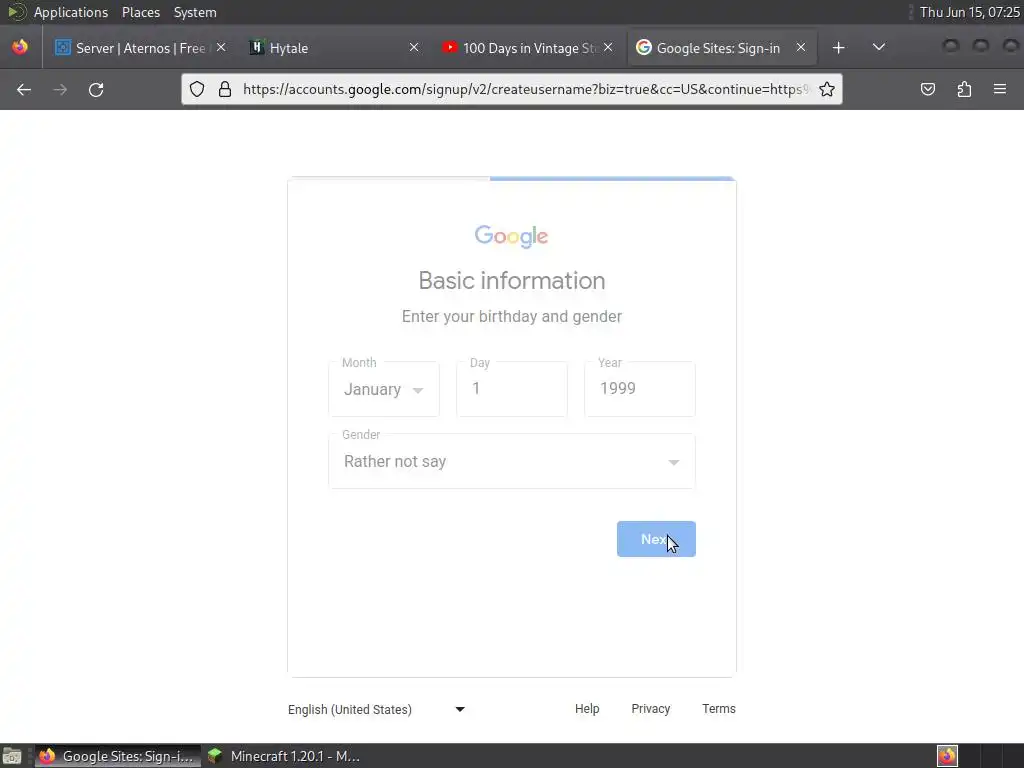This screenshot has width=1024, height=768.
Task: Open the Gender dropdown
Action: (x=512, y=461)
